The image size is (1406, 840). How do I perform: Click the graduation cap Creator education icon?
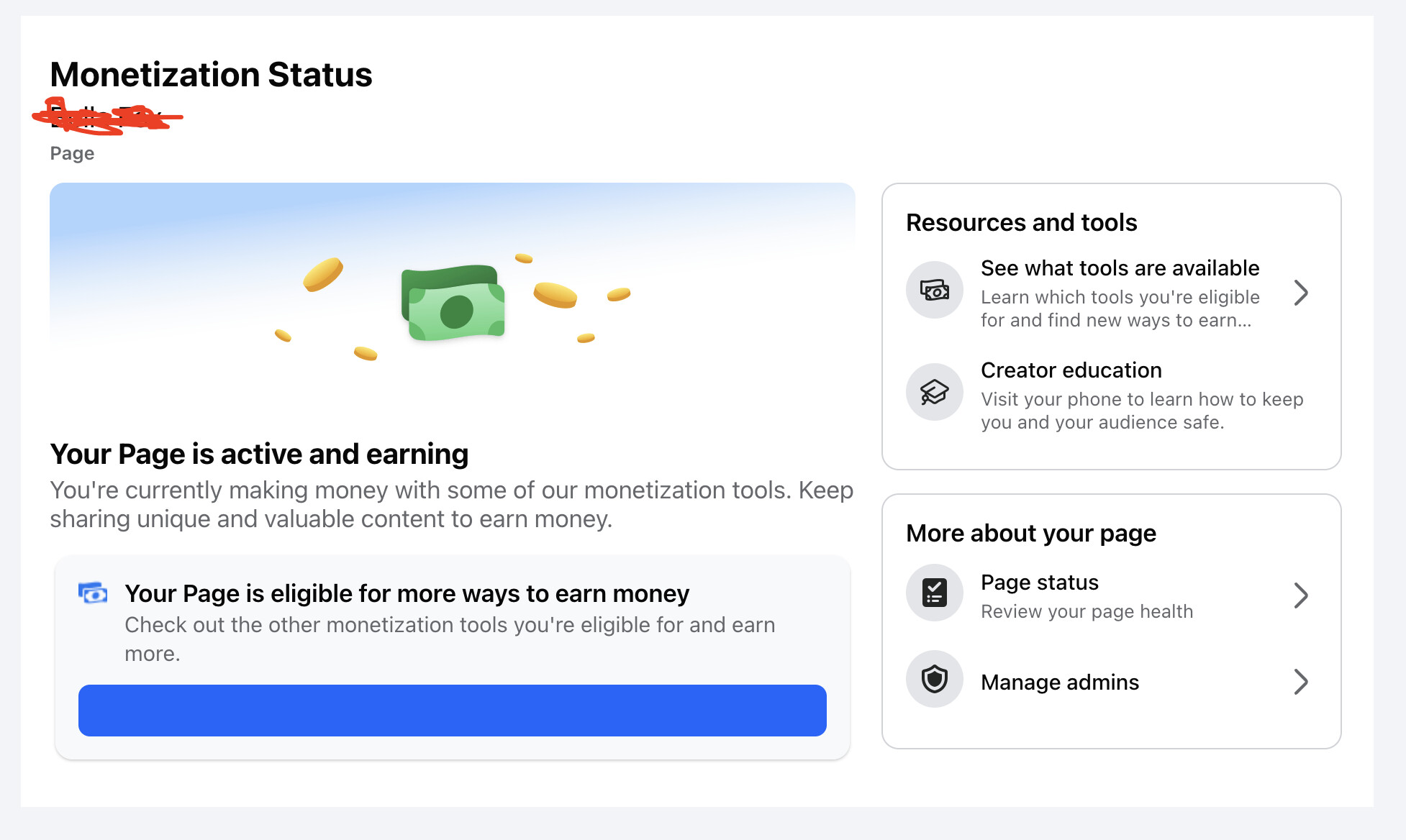coord(934,392)
